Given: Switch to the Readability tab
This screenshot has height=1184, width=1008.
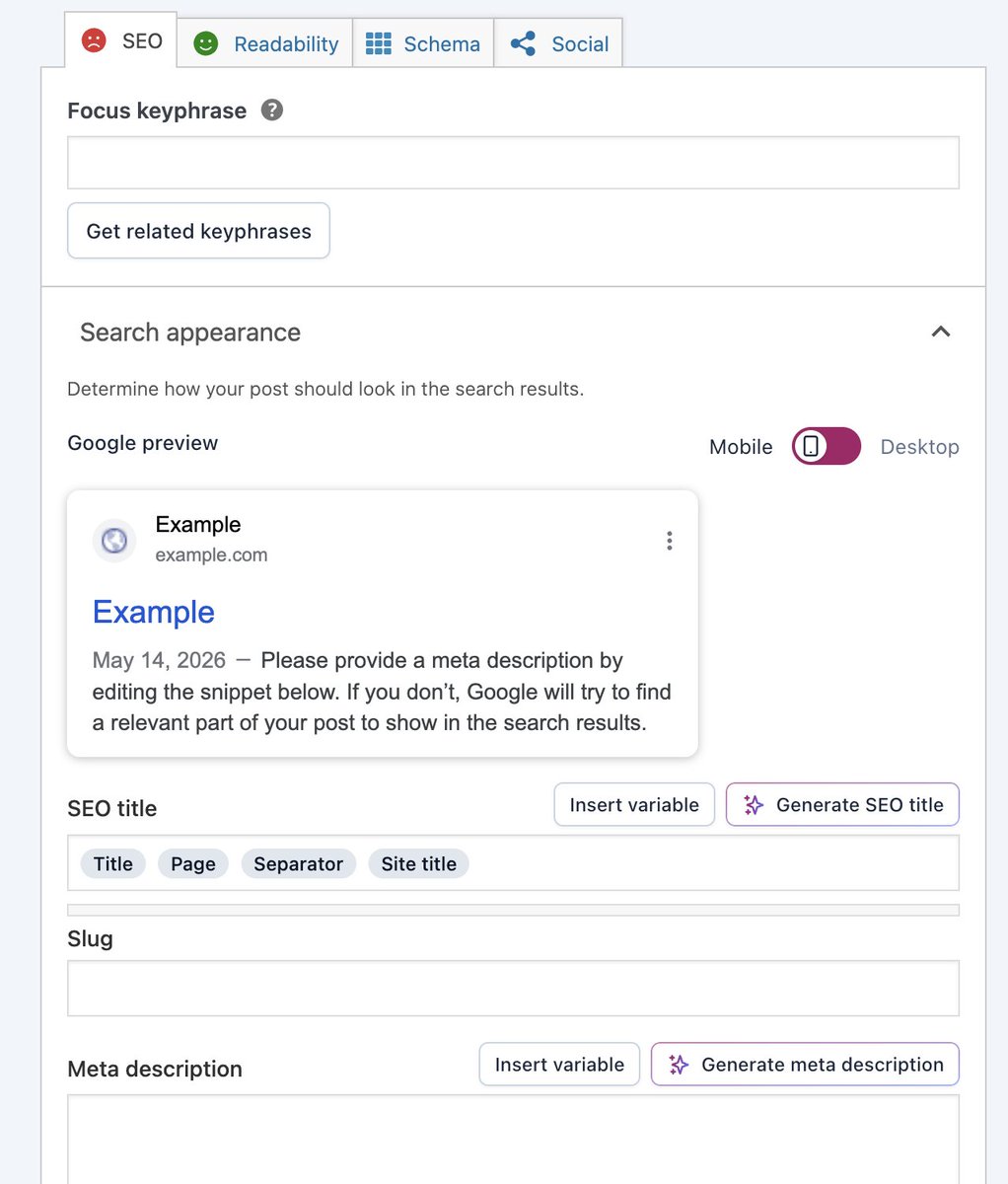Looking at the screenshot, I should point(264,43).
